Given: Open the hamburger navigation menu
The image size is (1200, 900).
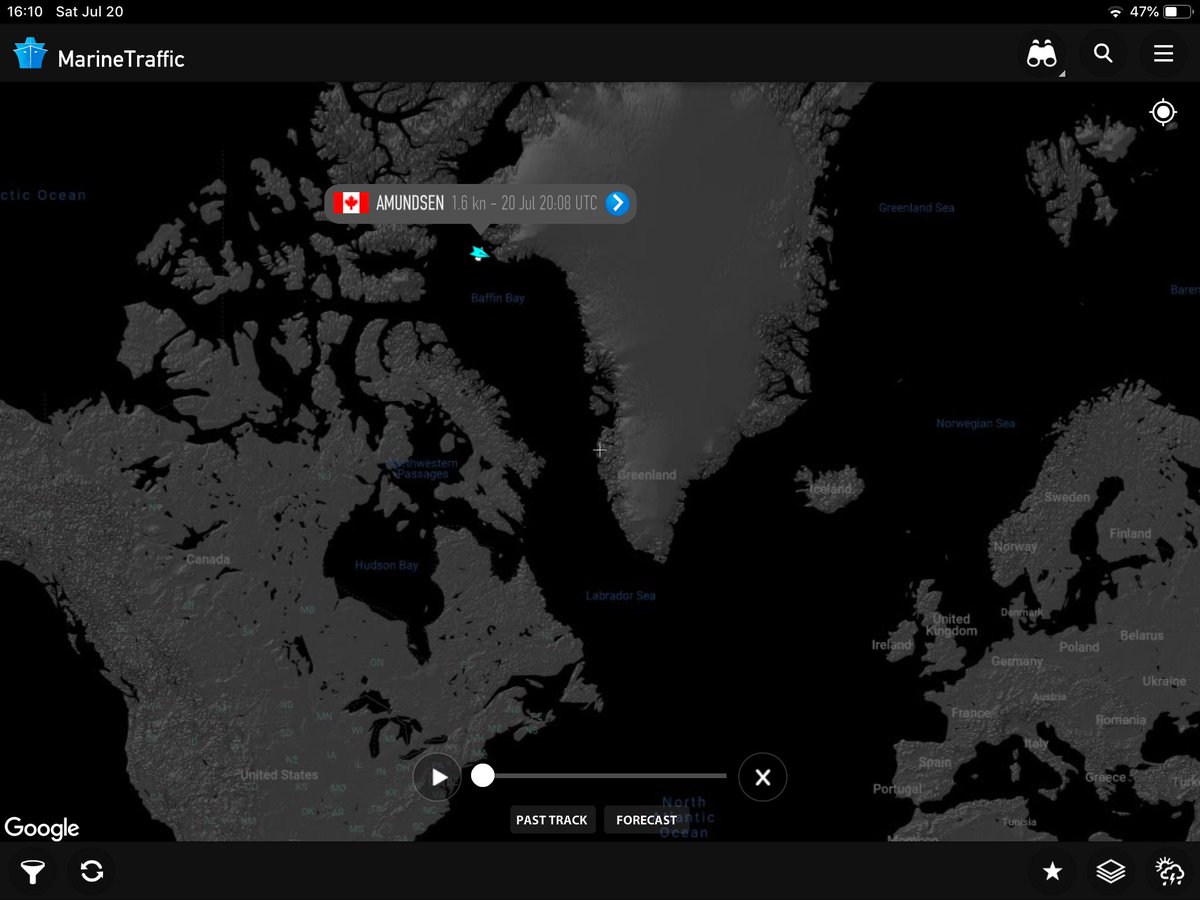Looking at the screenshot, I should (x=1163, y=54).
